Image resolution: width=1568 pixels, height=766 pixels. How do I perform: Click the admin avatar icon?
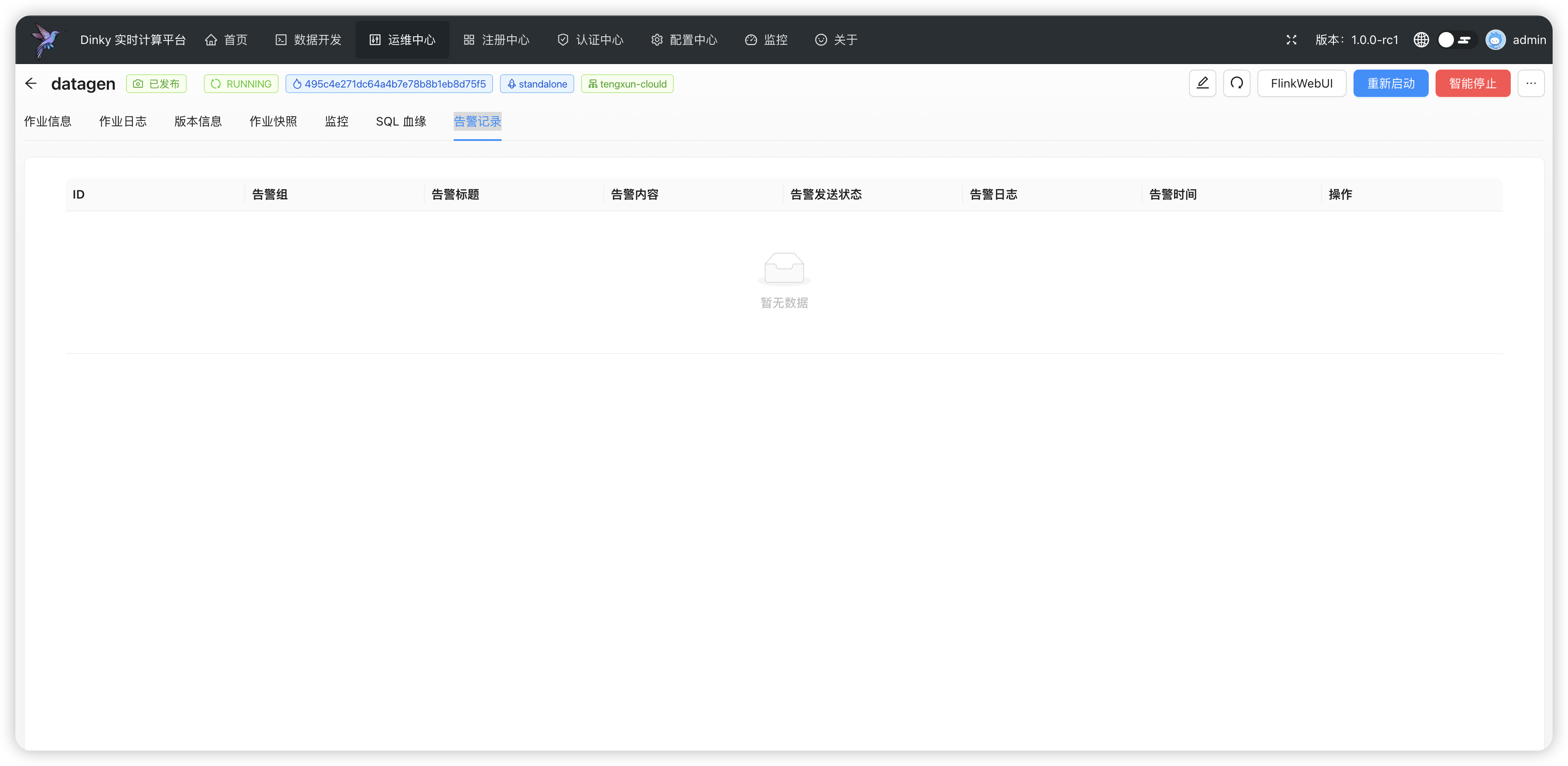pyautogui.click(x=1495, y=40)
